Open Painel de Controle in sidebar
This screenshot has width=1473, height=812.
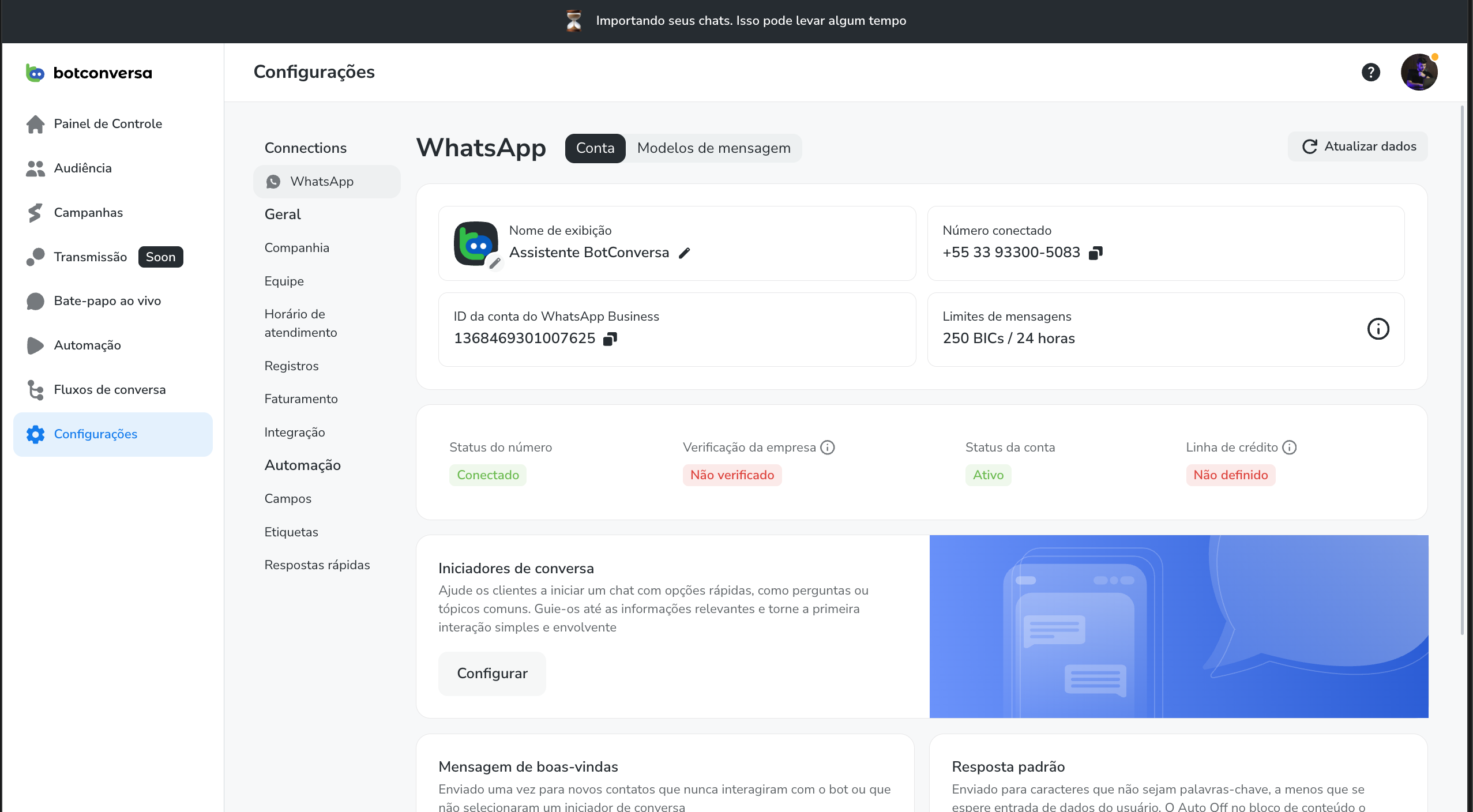pyautogui.click(x=108, y=123)
